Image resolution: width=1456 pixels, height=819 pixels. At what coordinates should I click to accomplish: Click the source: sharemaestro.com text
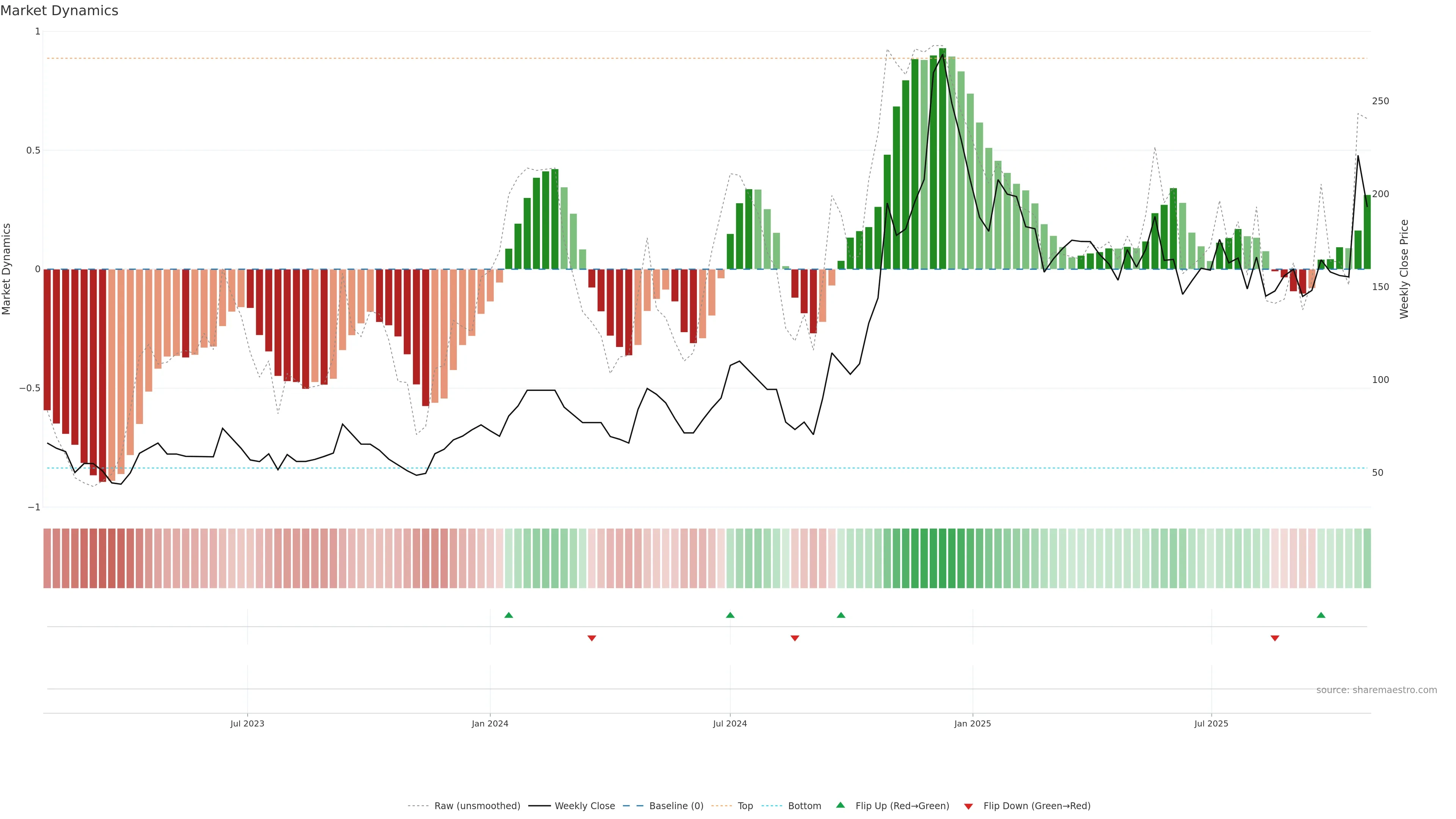(x=1376, y=690)
